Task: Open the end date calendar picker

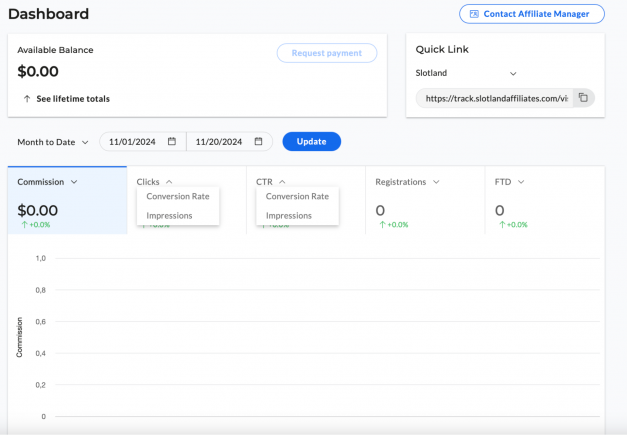Action: (259, 142)
